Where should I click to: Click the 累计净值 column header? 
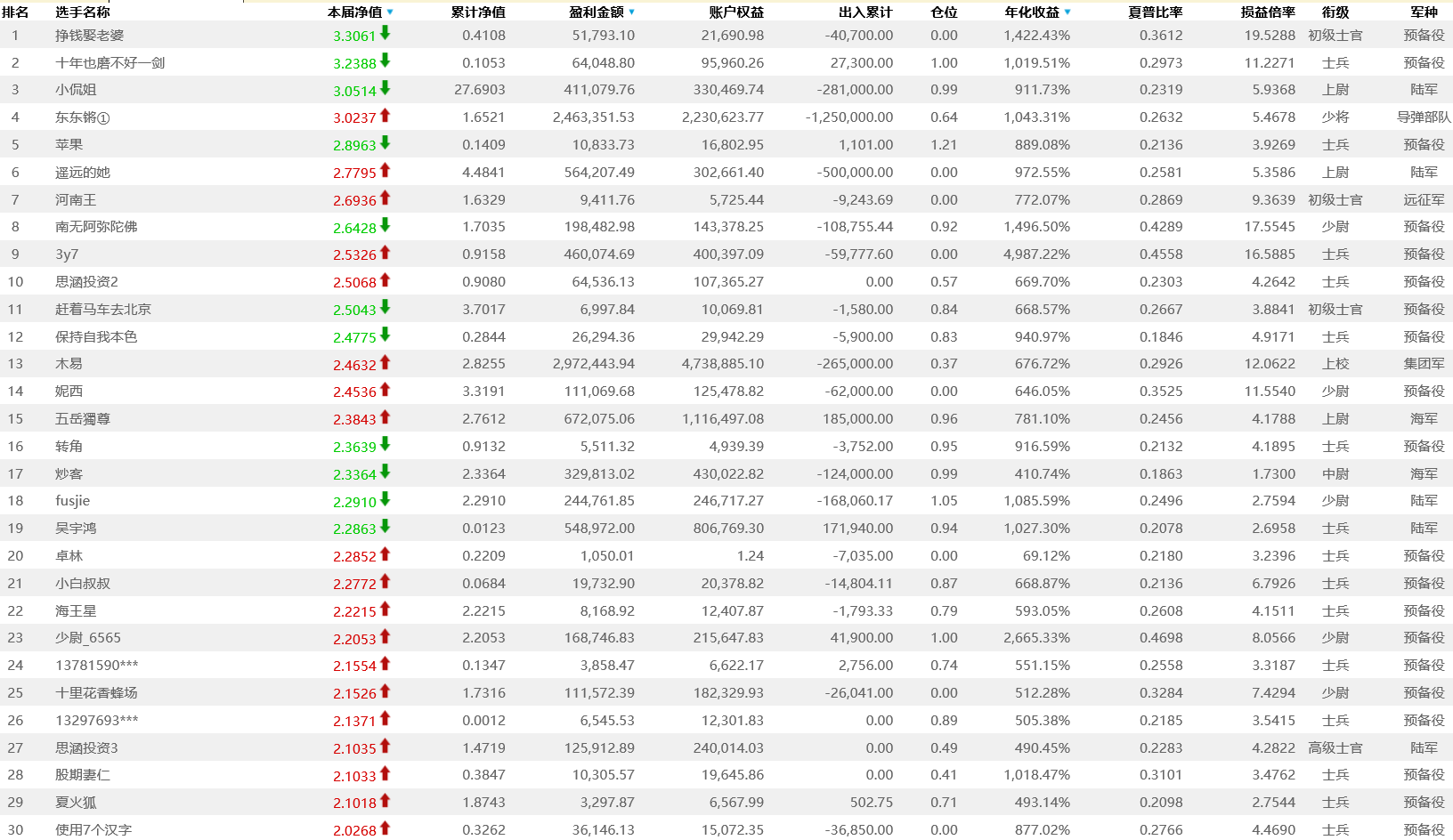coord(478,12)
